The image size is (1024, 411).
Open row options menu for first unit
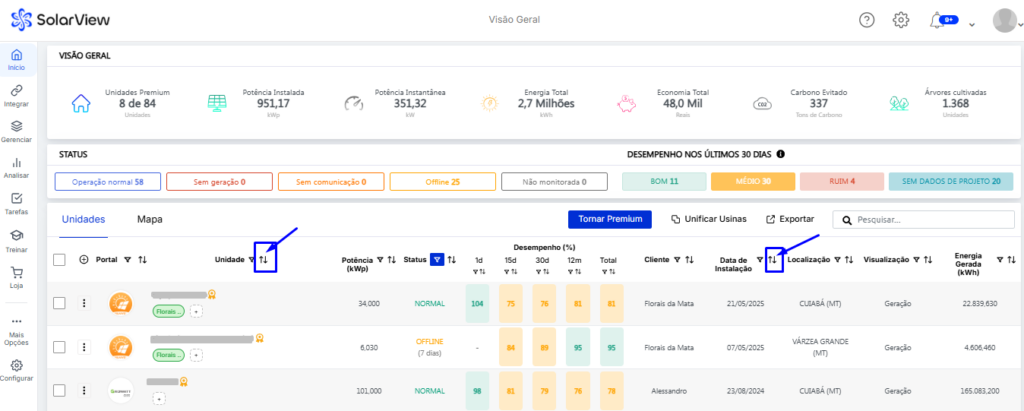click(84, 303)
